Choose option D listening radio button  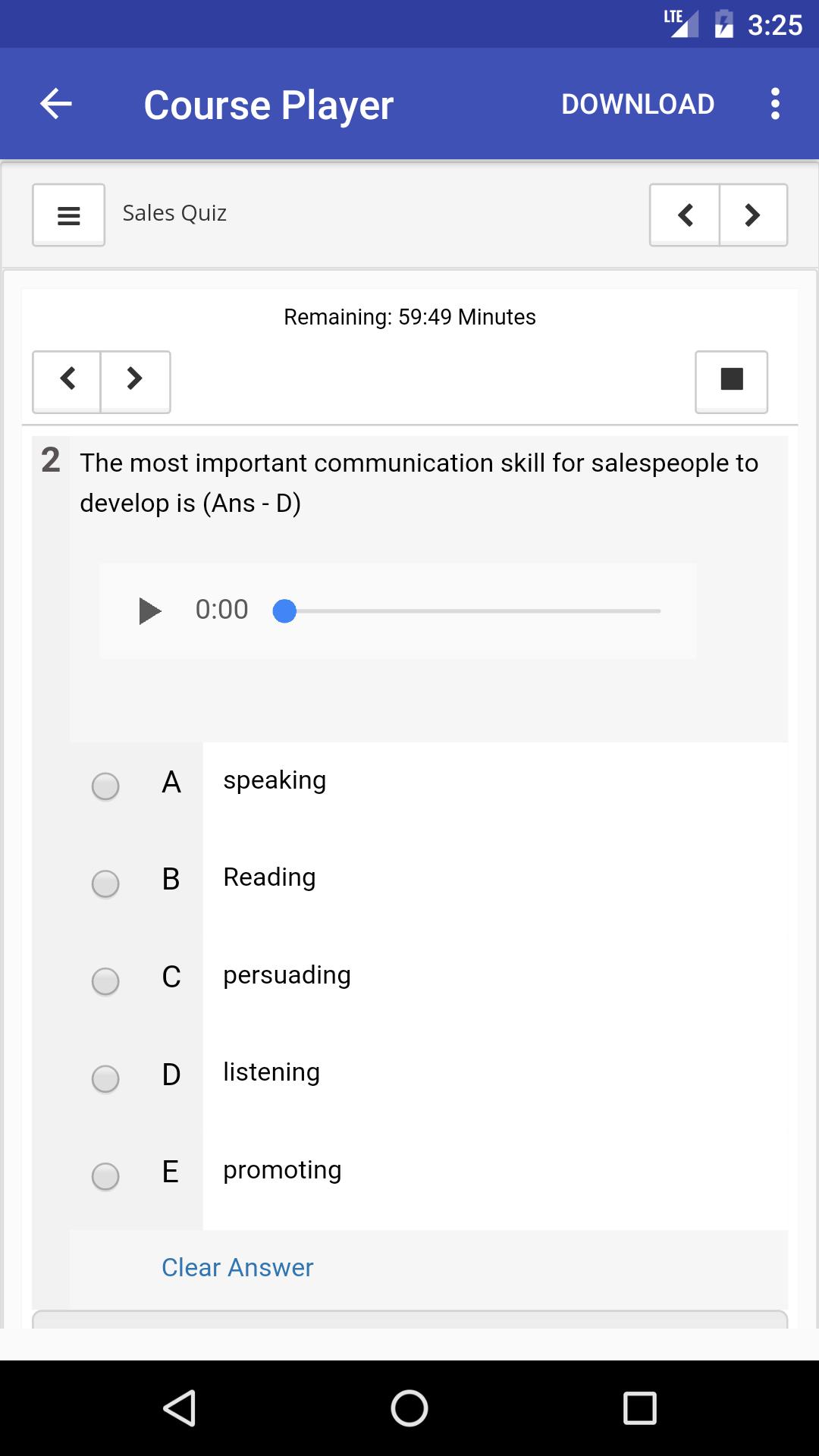(105, 1078)
